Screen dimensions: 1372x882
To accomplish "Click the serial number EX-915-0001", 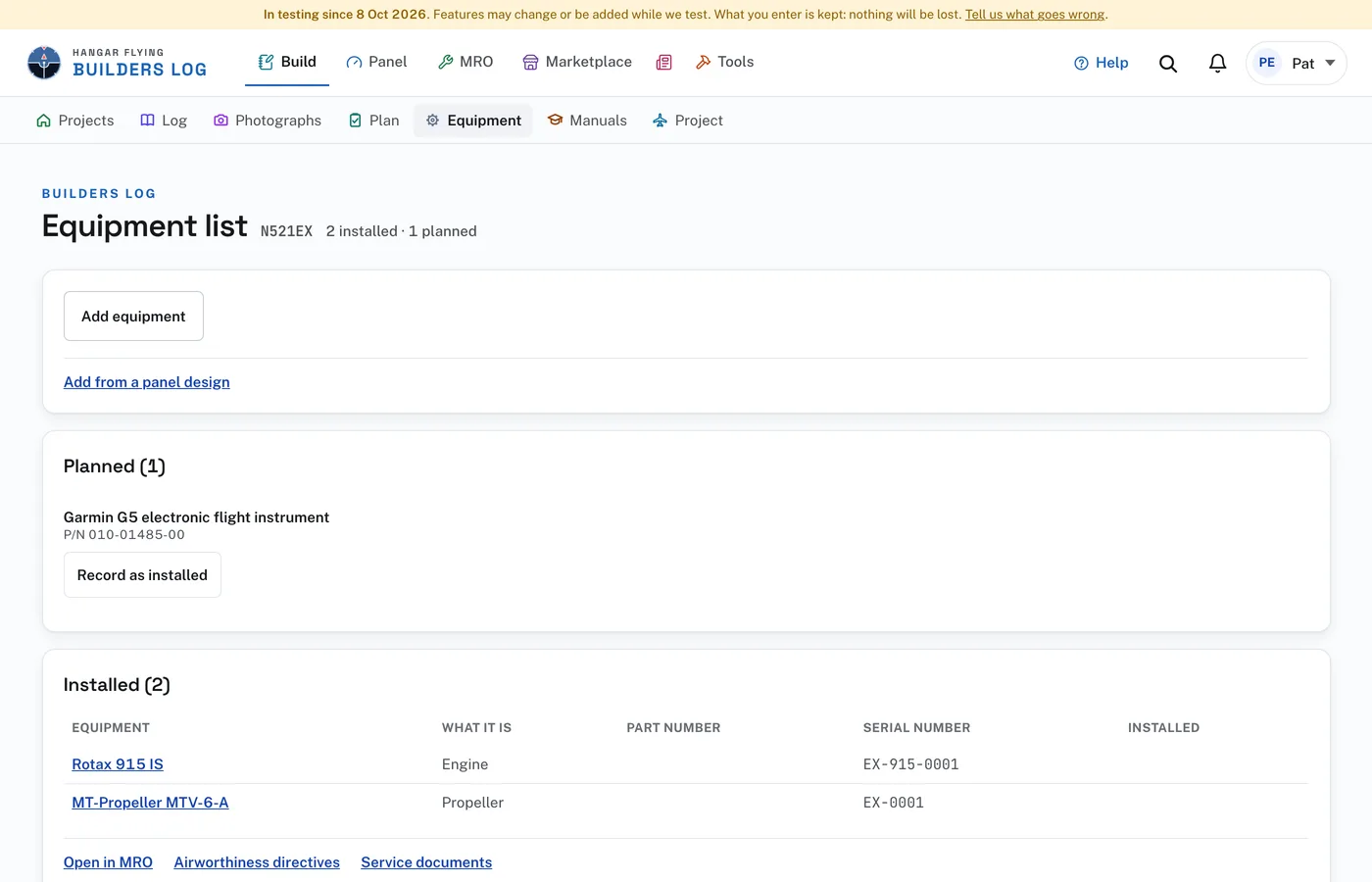I will click(911, 764).
